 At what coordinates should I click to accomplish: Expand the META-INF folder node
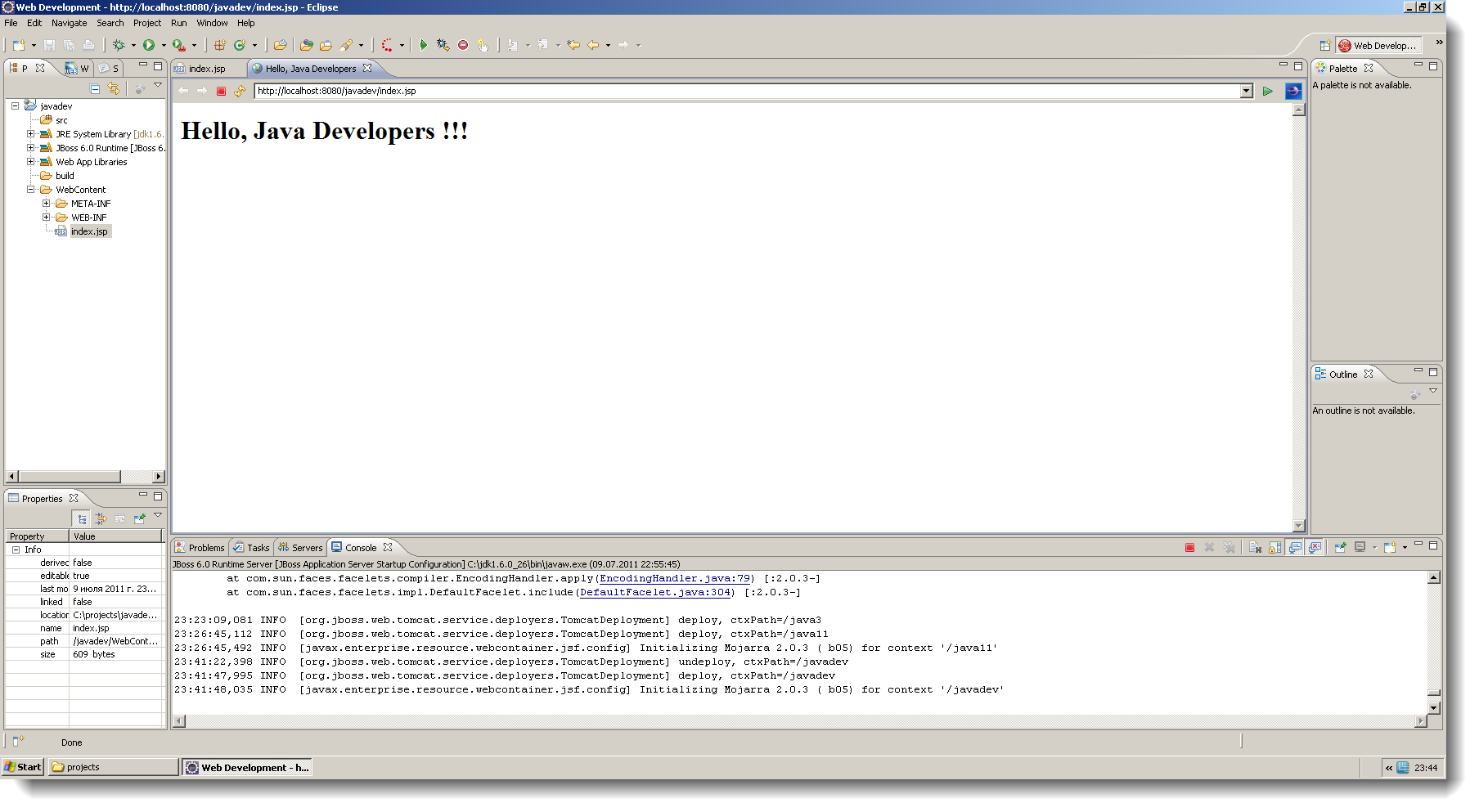[46, 203]
